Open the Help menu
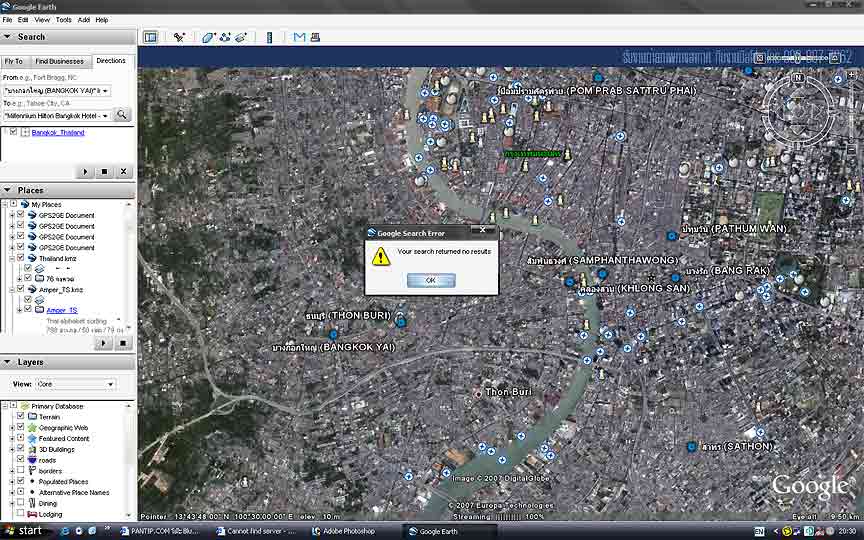The width and height of the screenshot is (864, 540). tap(102, 20)
